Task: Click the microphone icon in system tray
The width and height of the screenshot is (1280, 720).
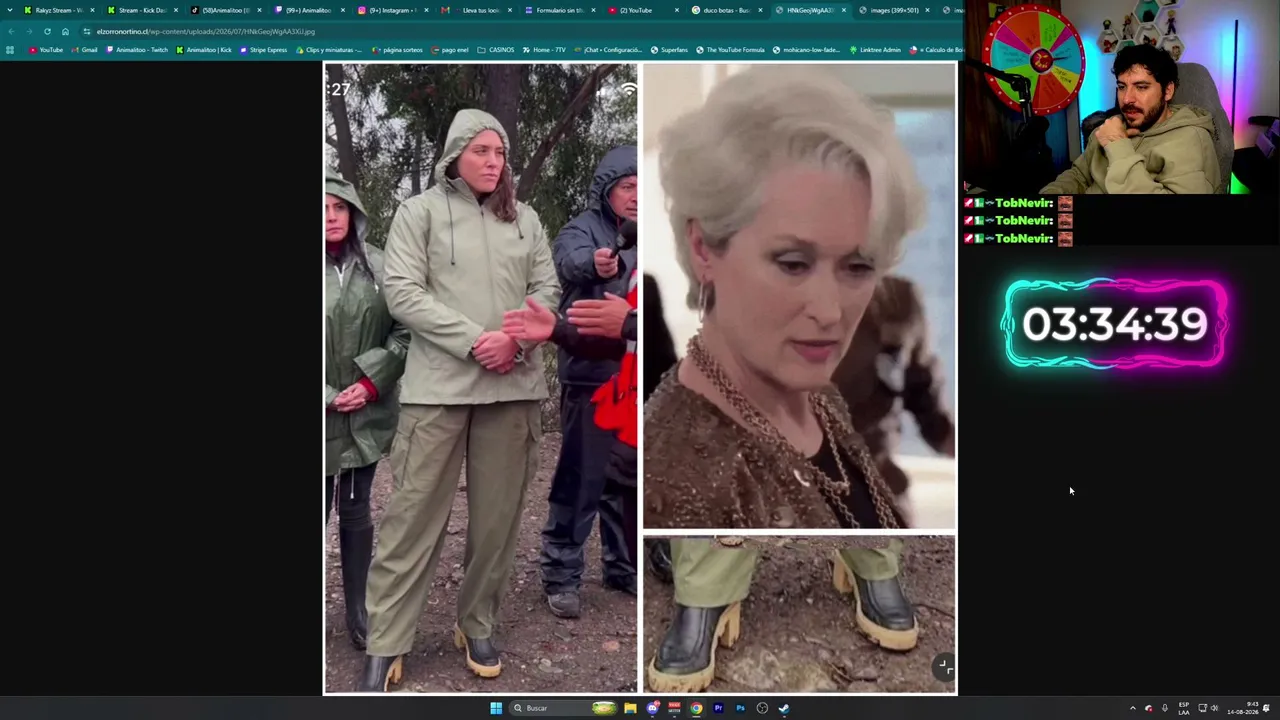Action: [1164, 708]
